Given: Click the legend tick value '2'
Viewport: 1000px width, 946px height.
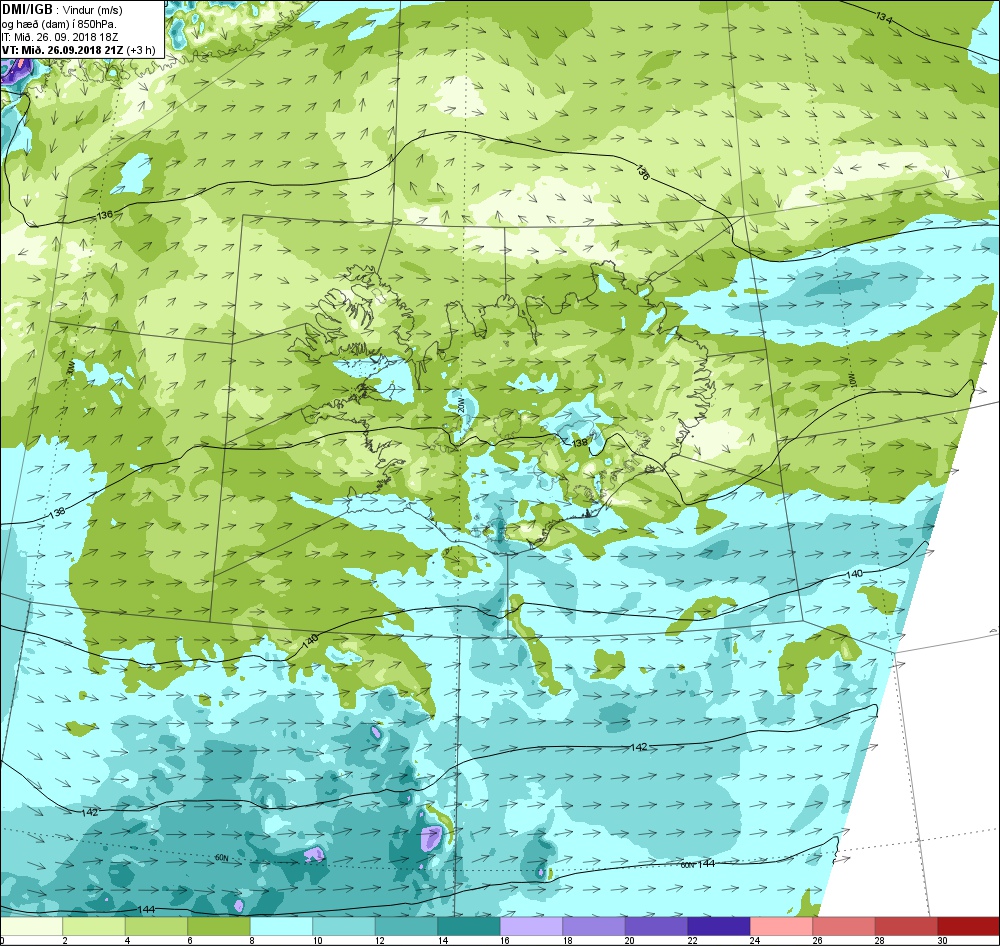Looking at the screenshot, I should point(65,940).
